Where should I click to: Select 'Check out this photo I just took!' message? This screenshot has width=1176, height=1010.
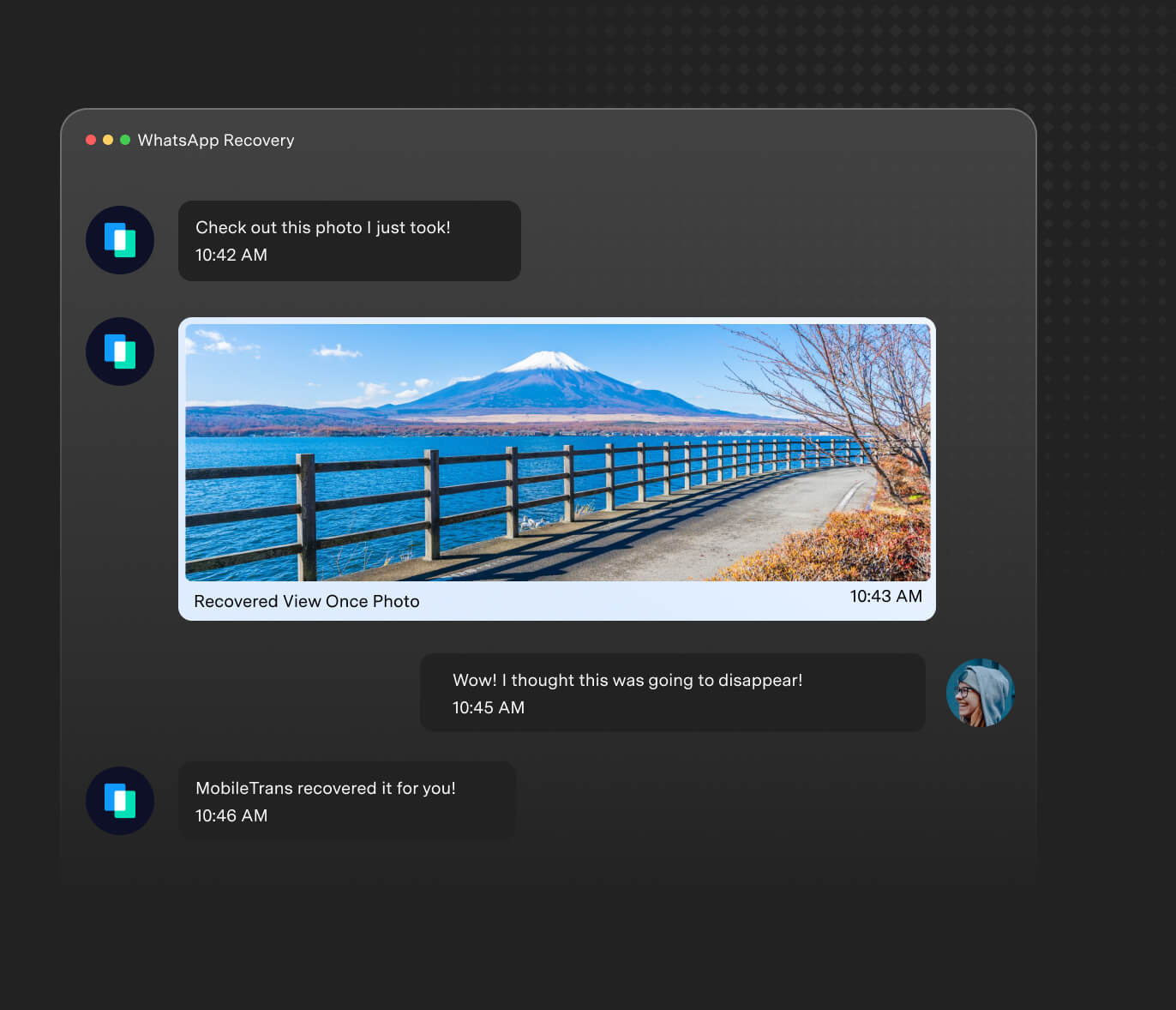322,227
